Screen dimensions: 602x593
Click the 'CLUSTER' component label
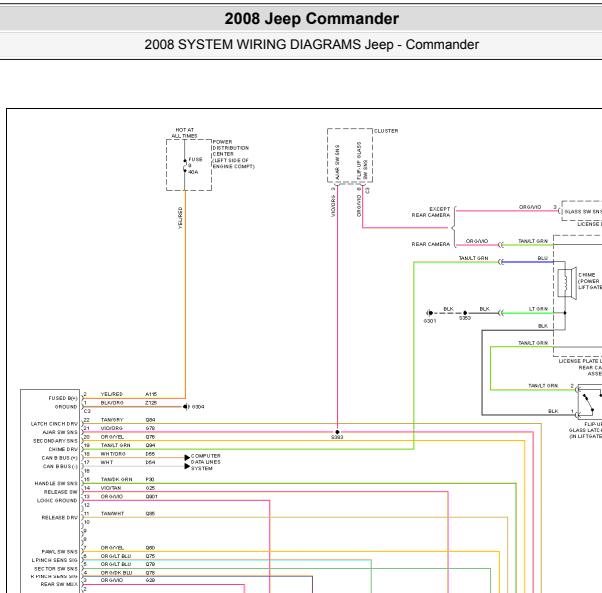click(386, 131)
